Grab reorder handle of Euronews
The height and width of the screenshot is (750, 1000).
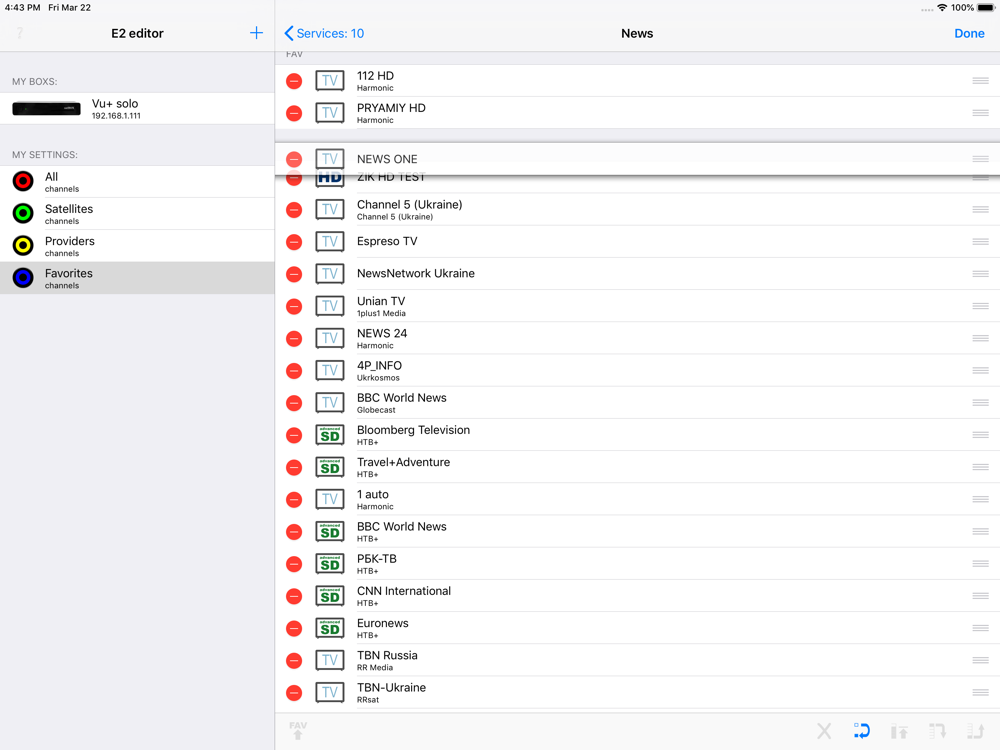point(980,628)
